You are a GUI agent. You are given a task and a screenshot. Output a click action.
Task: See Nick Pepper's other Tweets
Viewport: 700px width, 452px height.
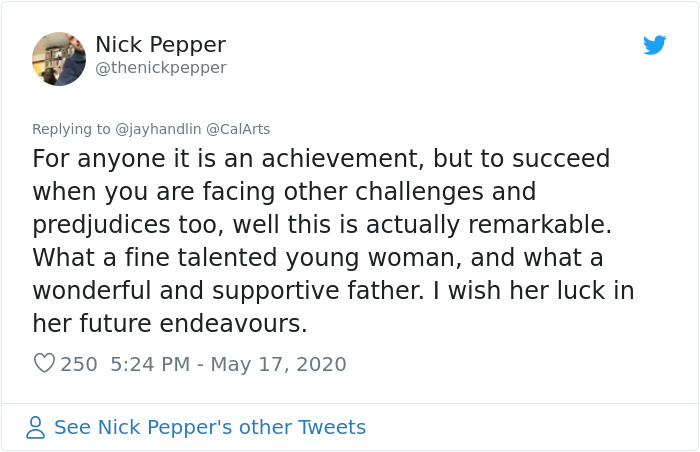coord(210,428)
